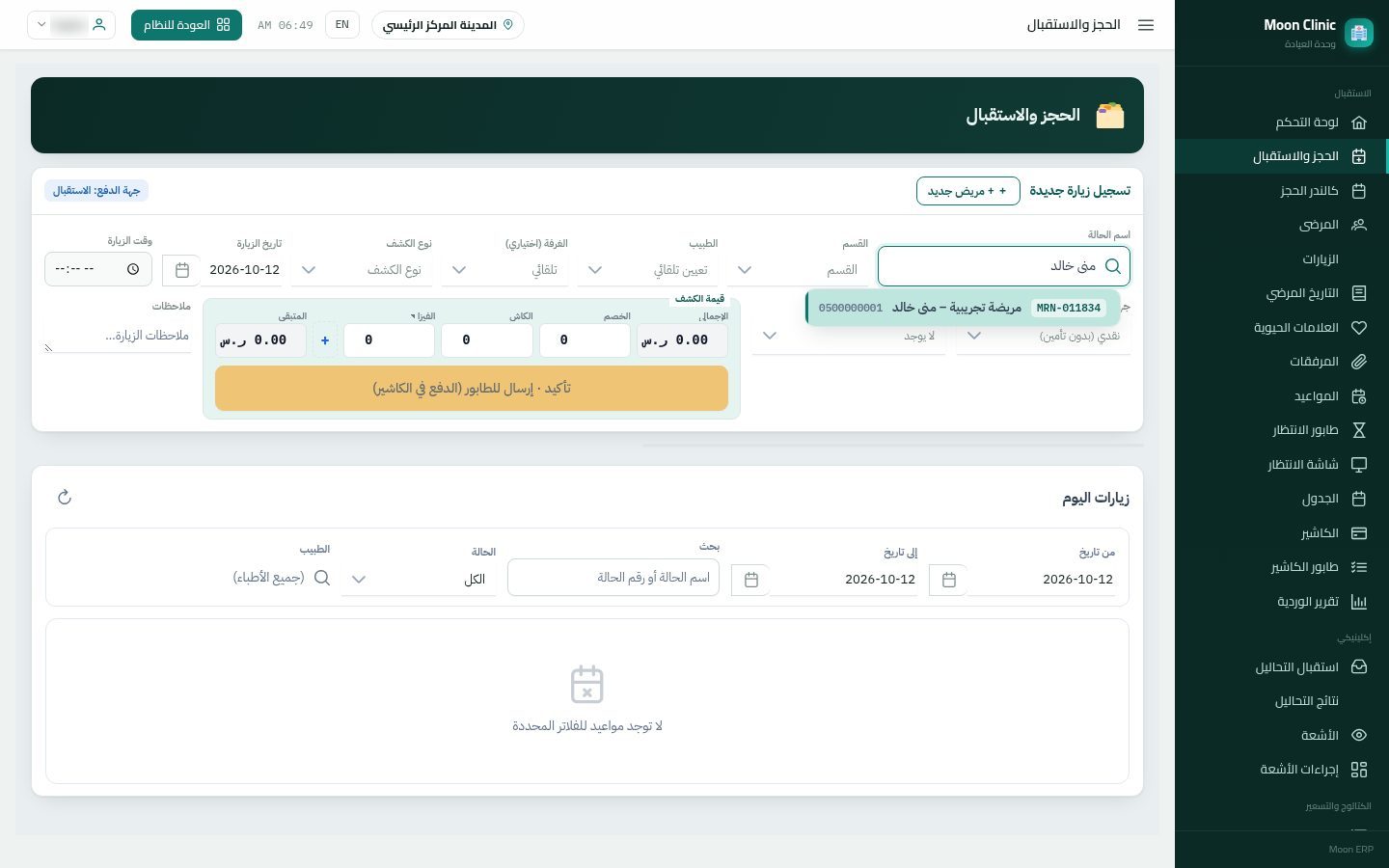Image resolution: width=1389 pixels, height=868 pixels.
Task: Open the القسم dropdown
Action: (x=800, y=270)
